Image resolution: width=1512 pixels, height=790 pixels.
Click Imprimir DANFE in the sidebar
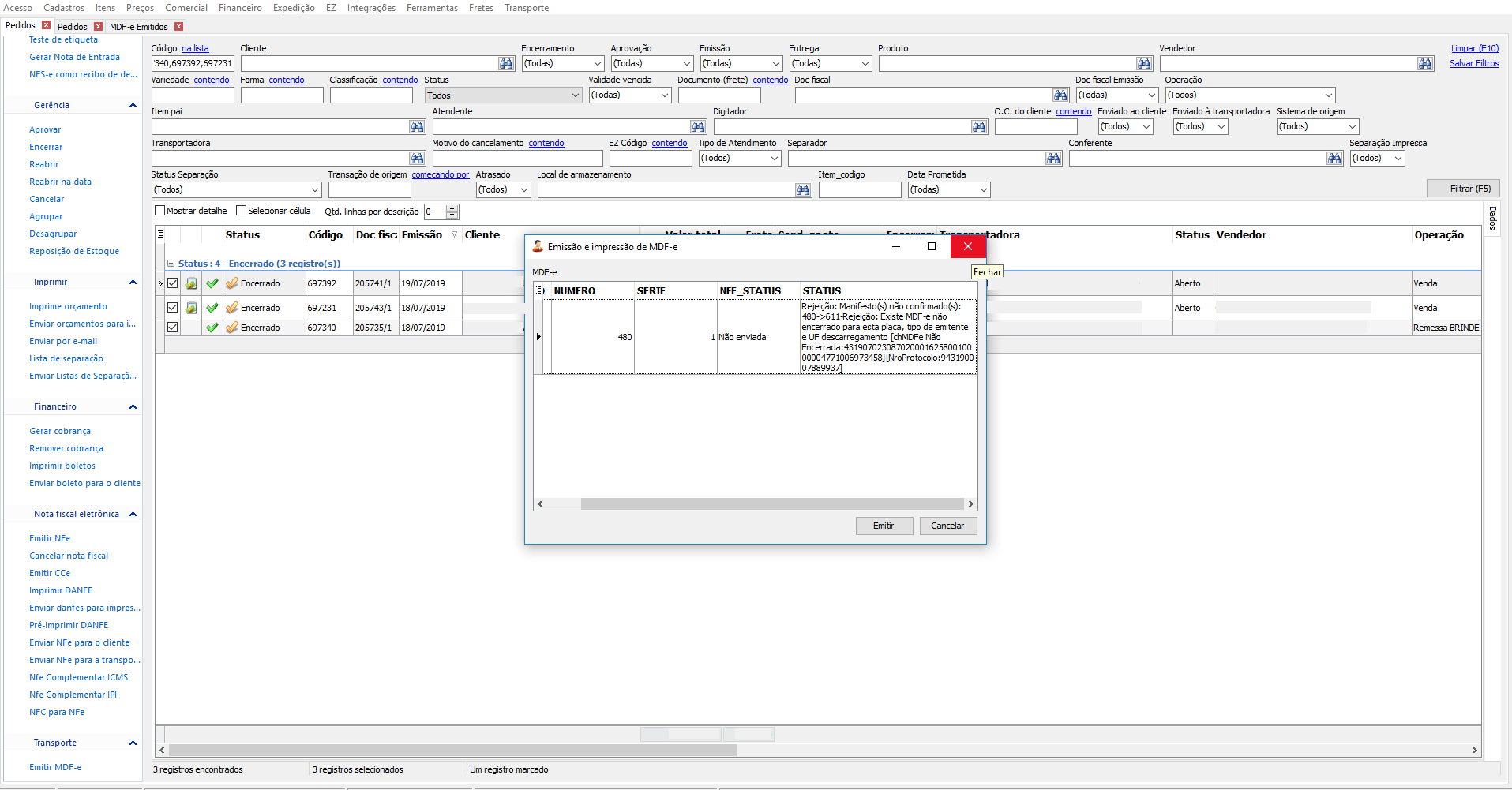tap(61, 590)
